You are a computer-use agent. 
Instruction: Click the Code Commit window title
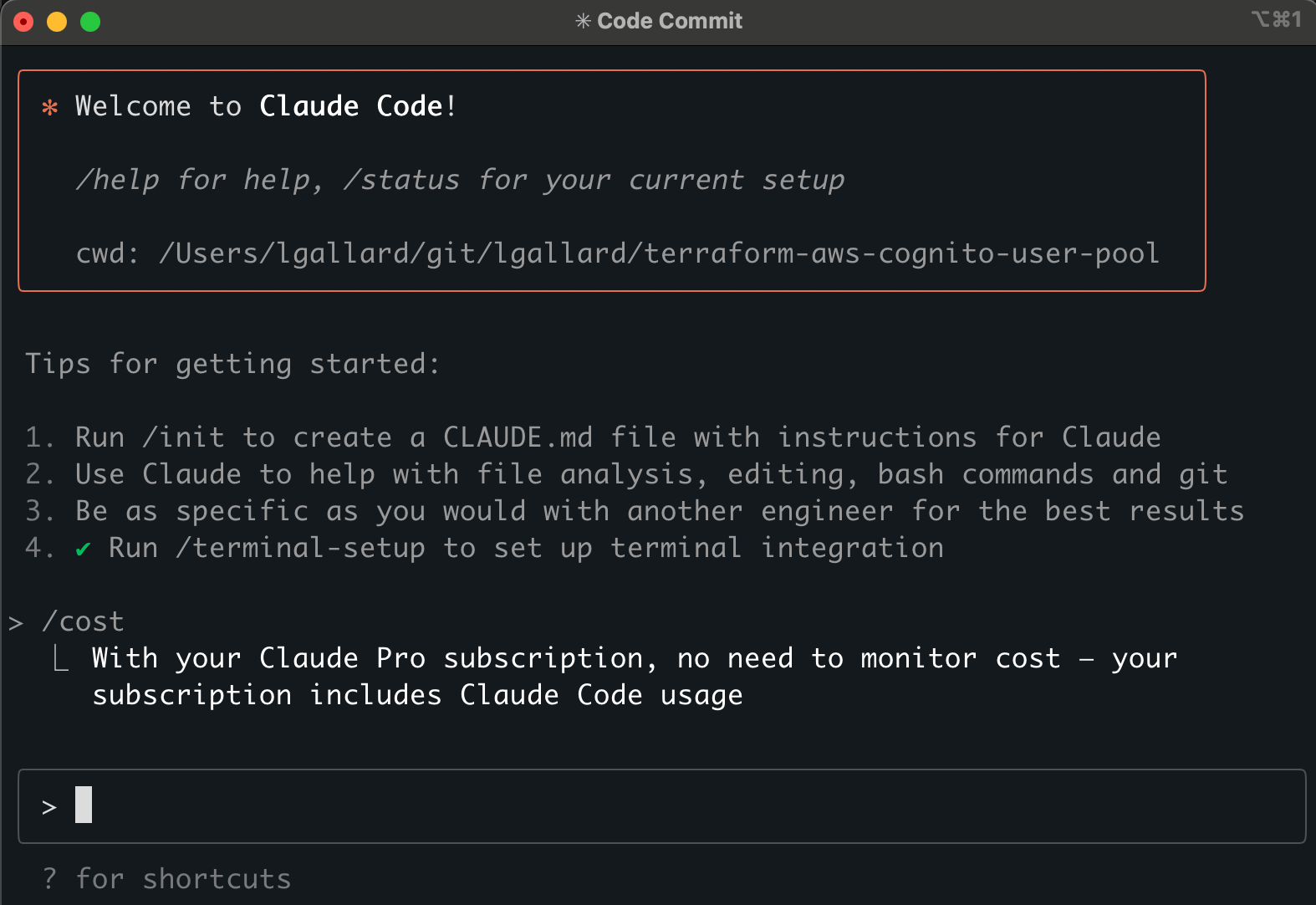[670, 21]
